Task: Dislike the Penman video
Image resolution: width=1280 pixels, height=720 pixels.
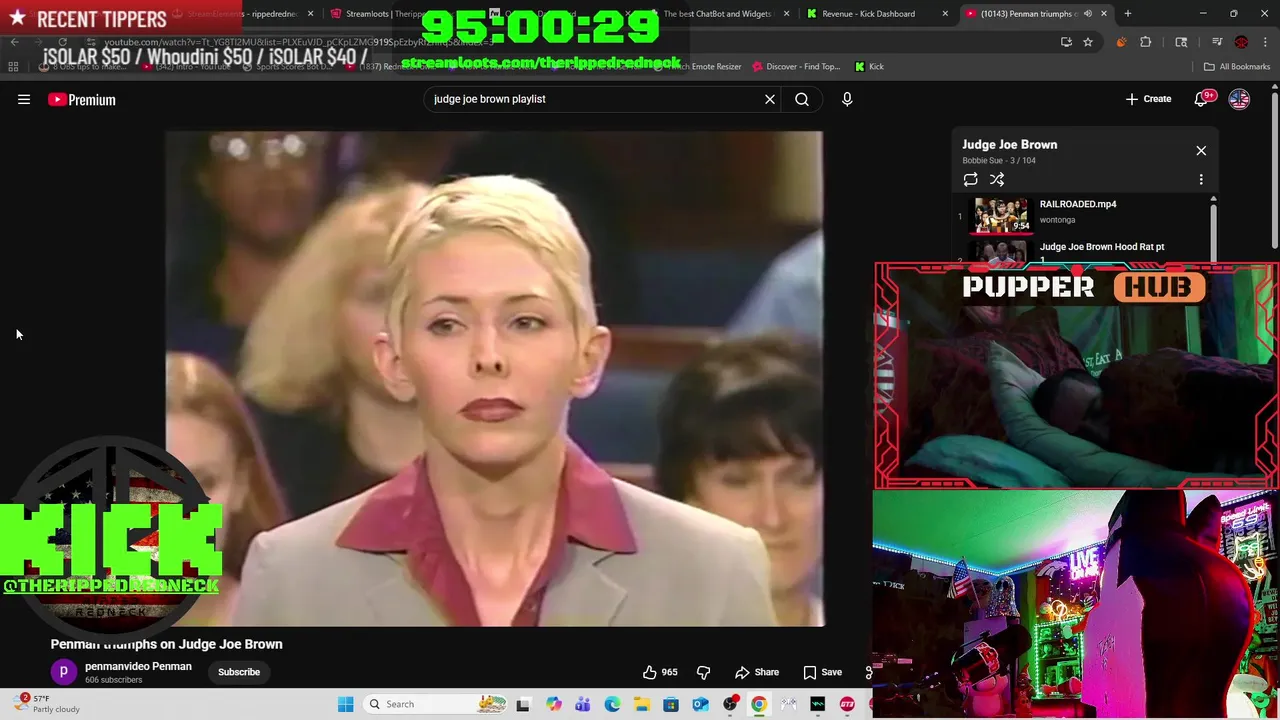Action: click(x=703, y=672)
